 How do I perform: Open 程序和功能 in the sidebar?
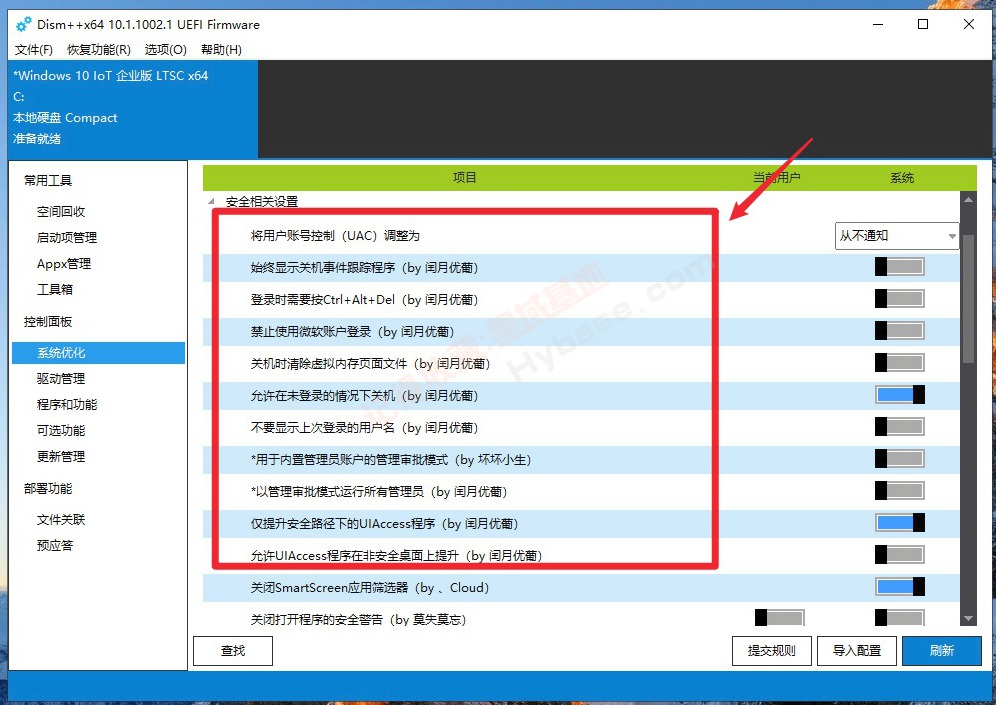[x=67, y=405]
